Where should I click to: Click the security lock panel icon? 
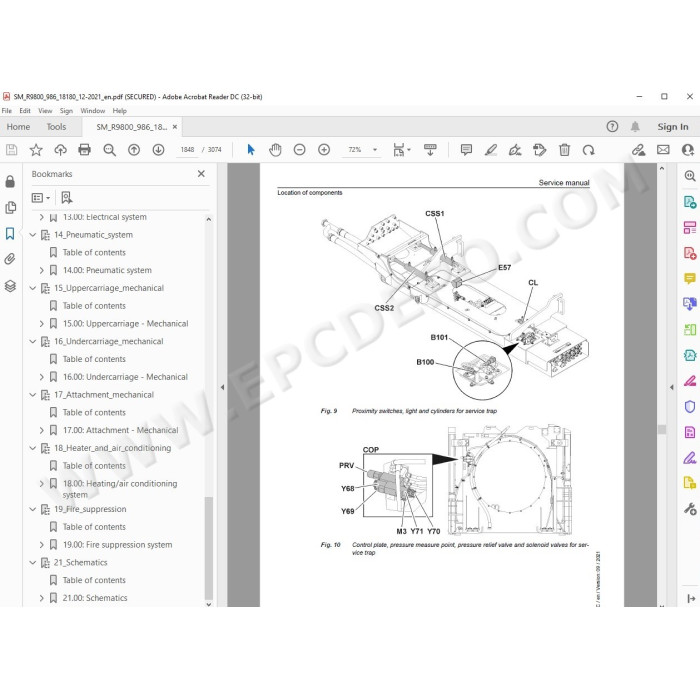10,181
